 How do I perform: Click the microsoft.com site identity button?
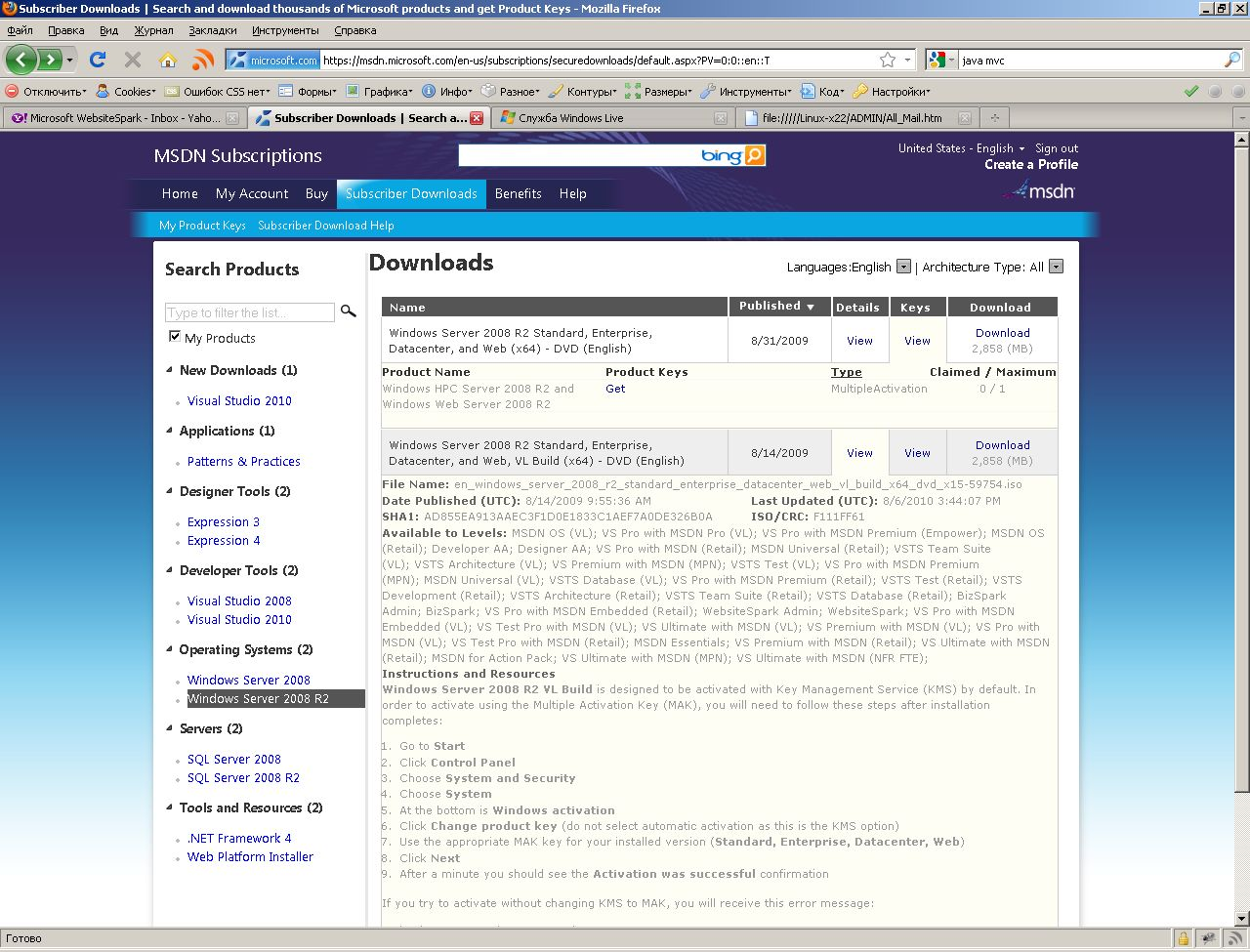[x=273, y=60]
